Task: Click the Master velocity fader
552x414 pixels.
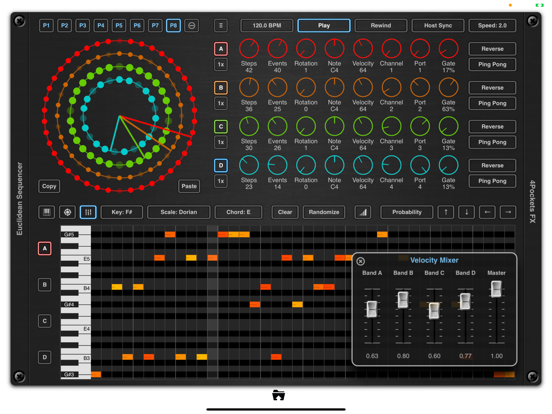Action: tap(496, 289)
